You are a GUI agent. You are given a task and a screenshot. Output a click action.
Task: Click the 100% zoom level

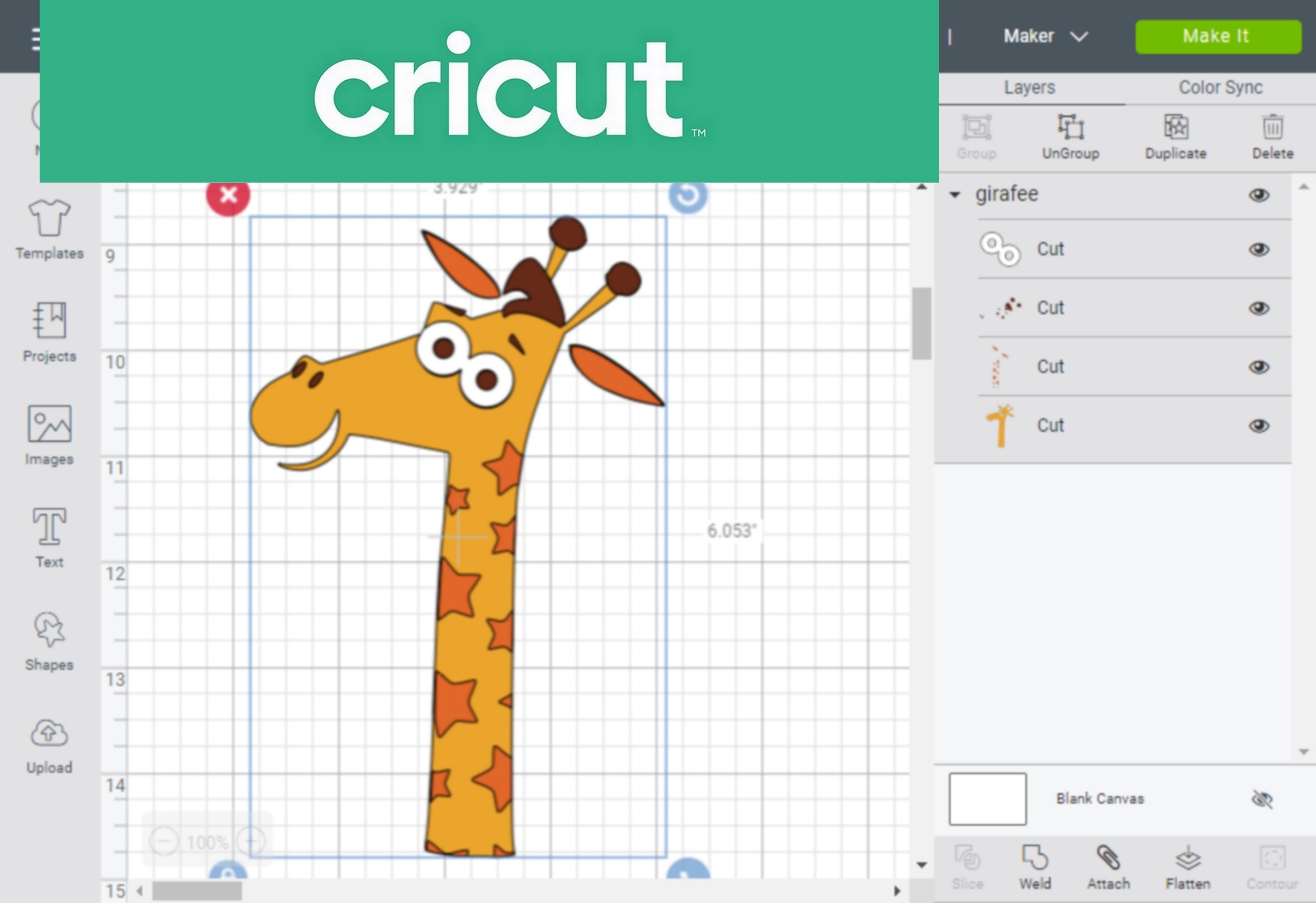207,842
